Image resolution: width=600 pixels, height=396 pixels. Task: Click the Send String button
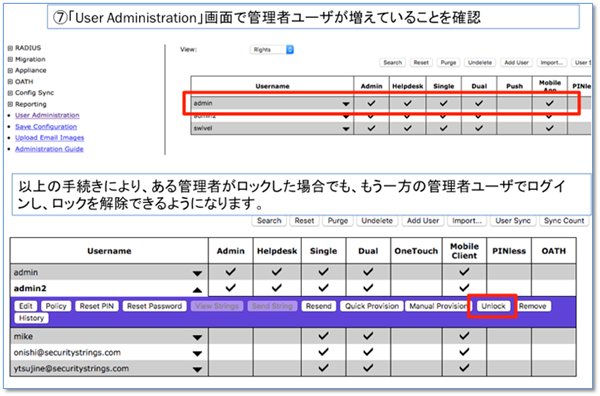coord(272,306)
